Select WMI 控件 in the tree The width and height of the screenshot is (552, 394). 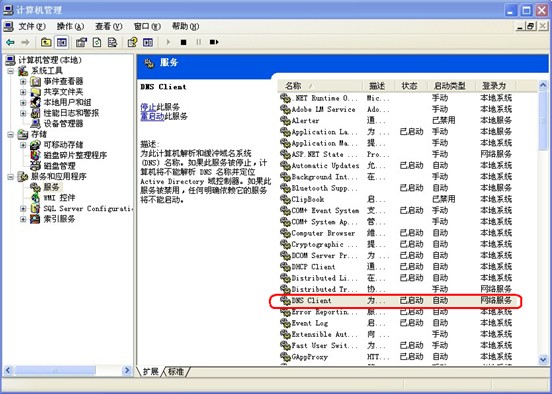click(59, 198)
